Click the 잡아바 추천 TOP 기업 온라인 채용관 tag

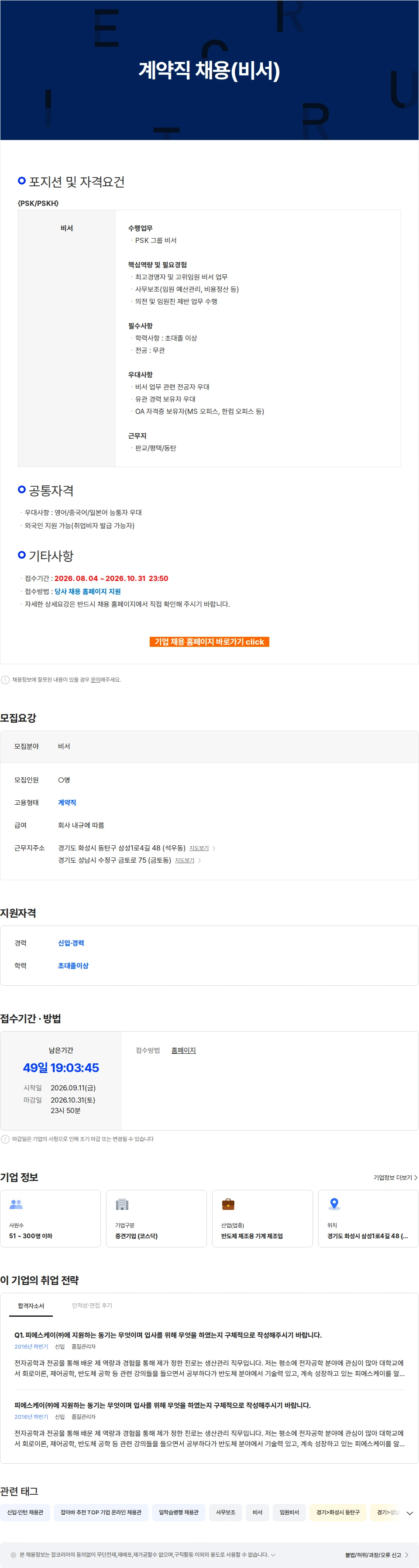point(101,1512)
